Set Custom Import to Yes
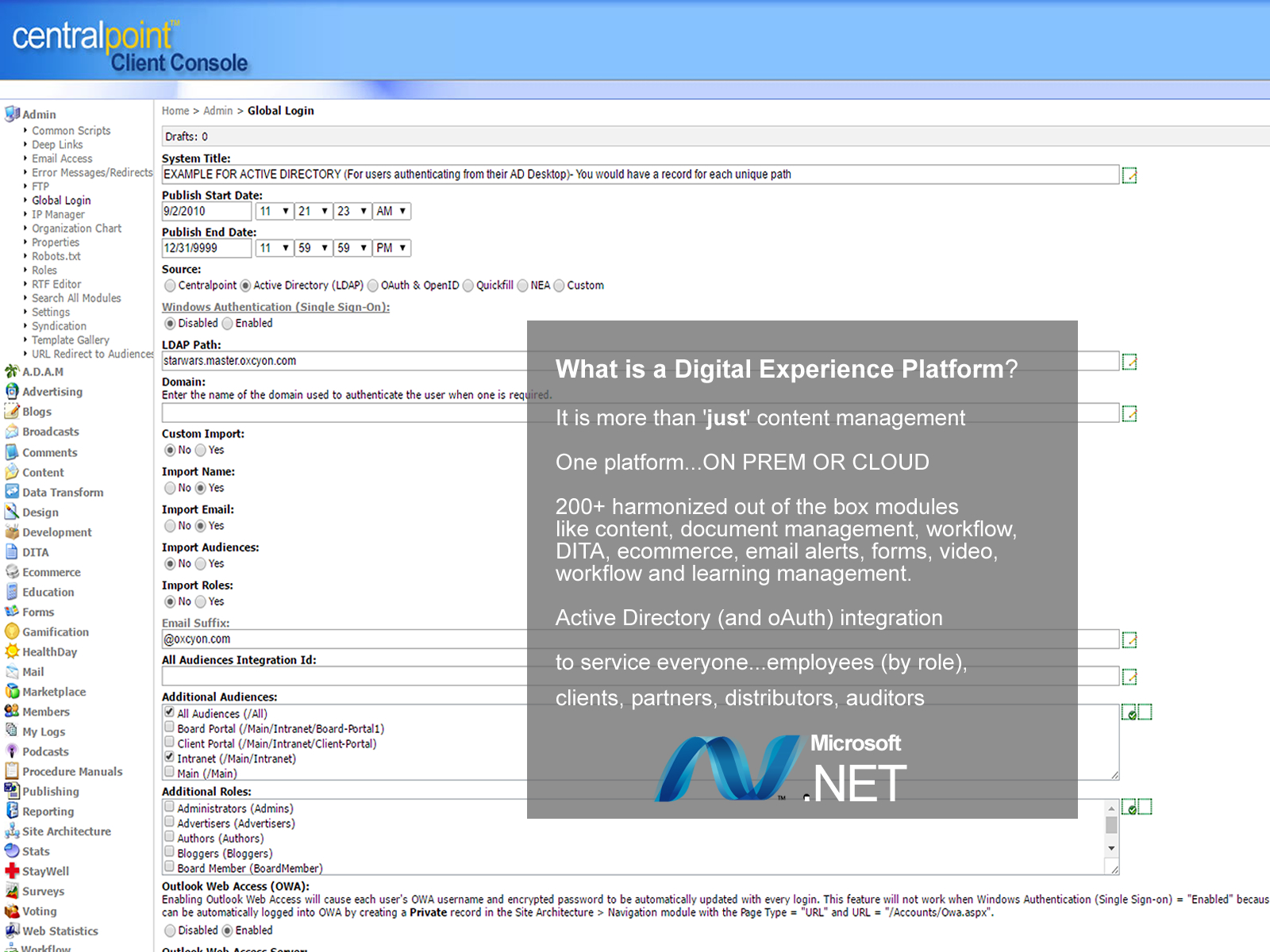Viewport: 1270px width, 952px height. (200, 451)
